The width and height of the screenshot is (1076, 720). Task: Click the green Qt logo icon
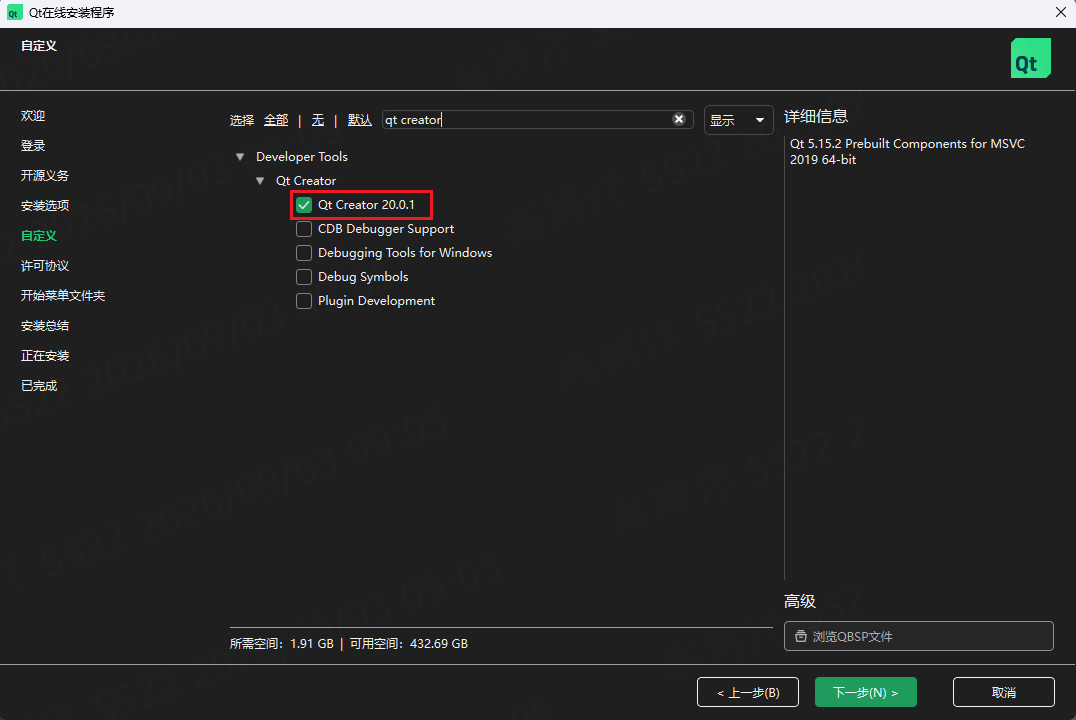point(1030,58)
